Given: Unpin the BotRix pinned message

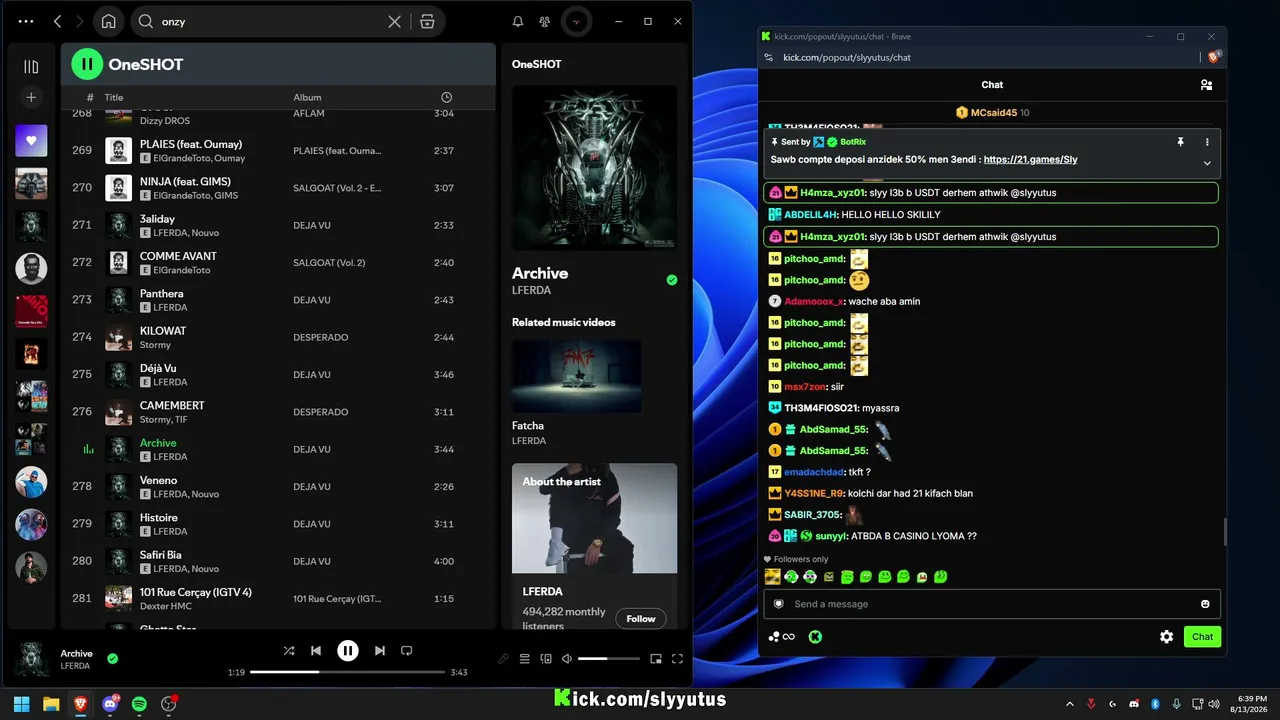Looking at the screenshot, I should click(1181, 142).
